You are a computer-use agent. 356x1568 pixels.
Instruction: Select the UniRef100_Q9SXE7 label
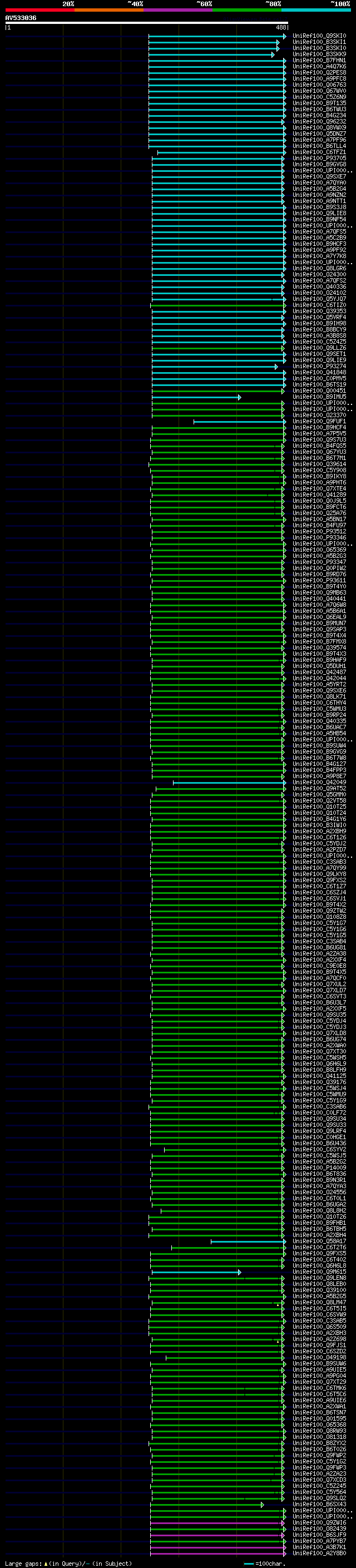[x=319, y=176]
